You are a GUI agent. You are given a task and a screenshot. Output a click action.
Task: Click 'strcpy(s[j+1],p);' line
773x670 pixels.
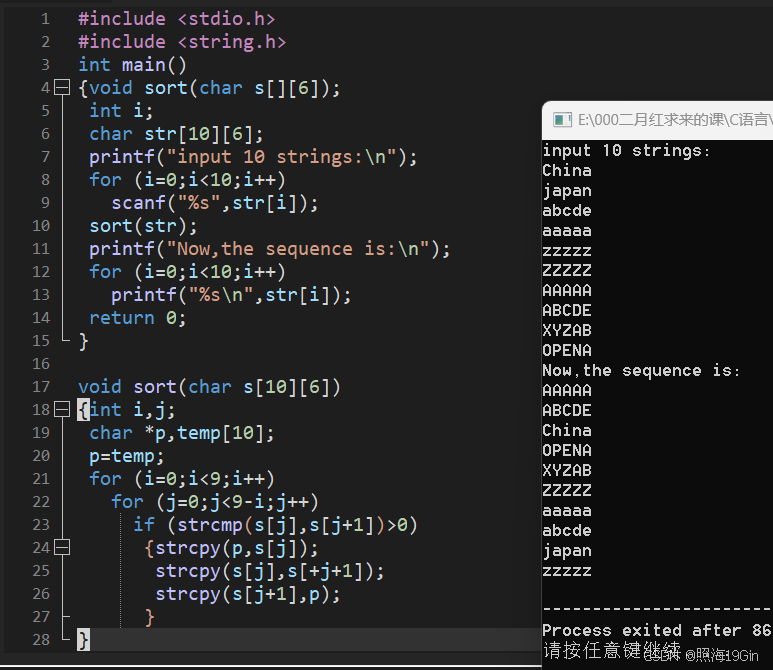248,594
